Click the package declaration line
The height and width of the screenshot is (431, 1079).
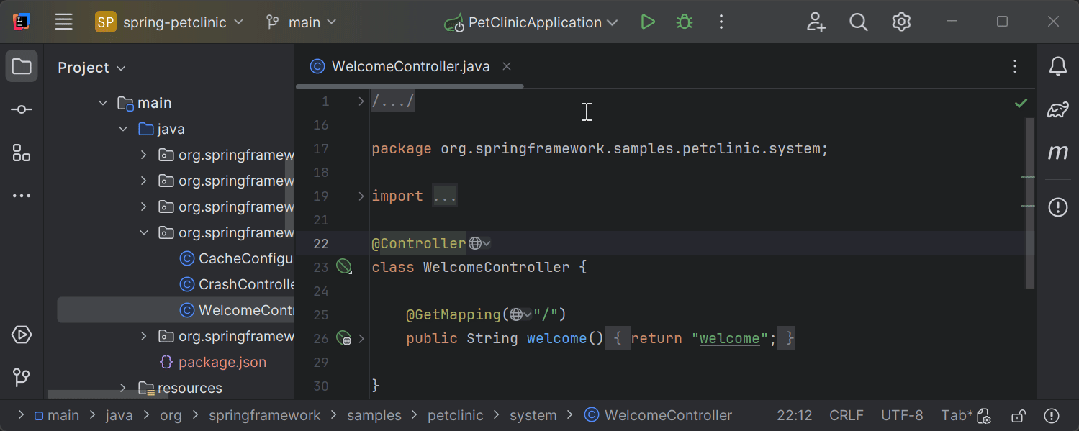[599, 149]
